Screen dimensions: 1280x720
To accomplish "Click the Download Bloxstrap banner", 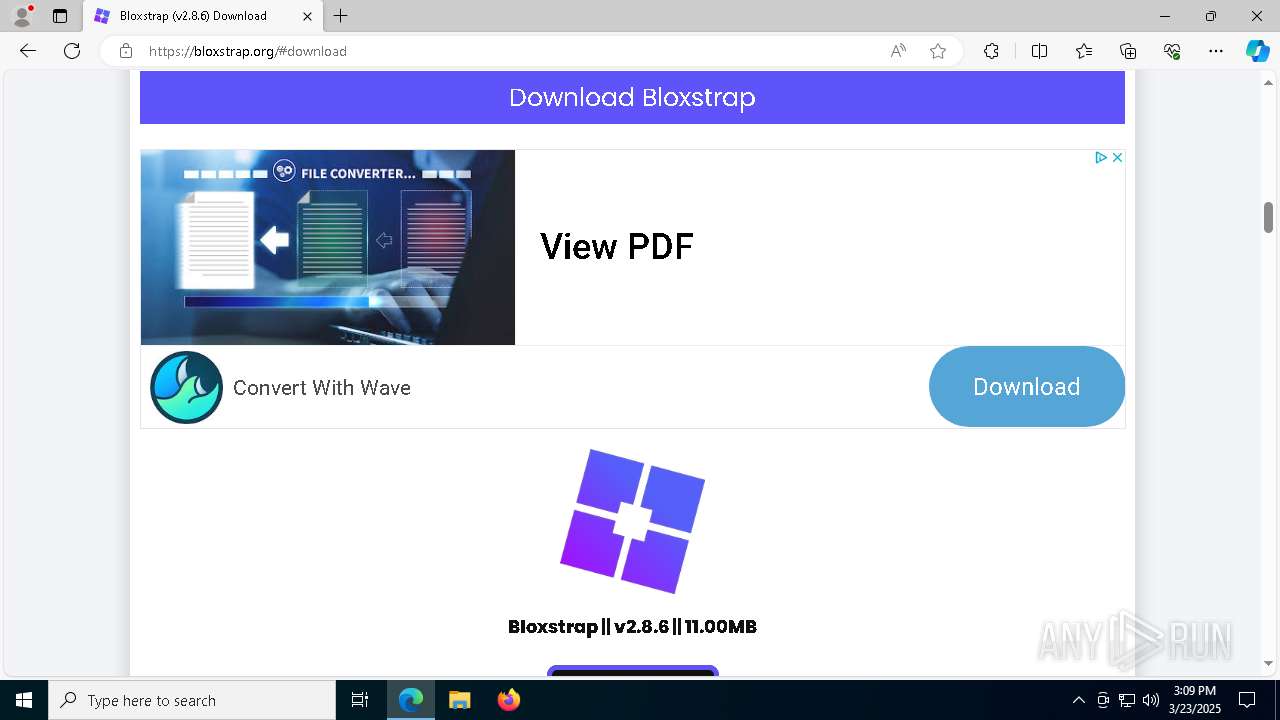I will [x=632, y=97].
